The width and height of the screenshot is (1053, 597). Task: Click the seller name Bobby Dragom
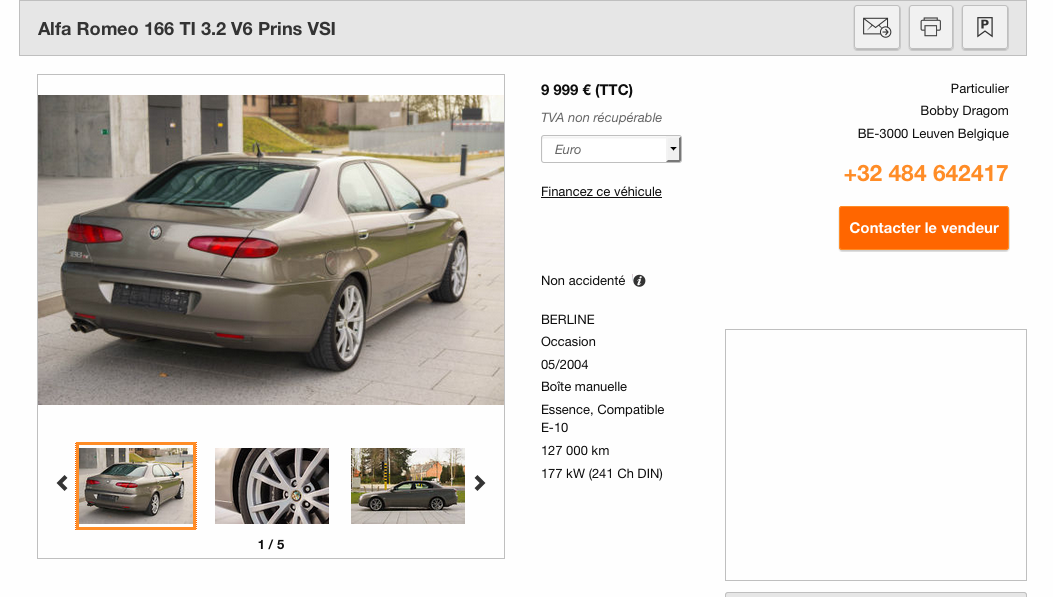click(x=964, y=111)
